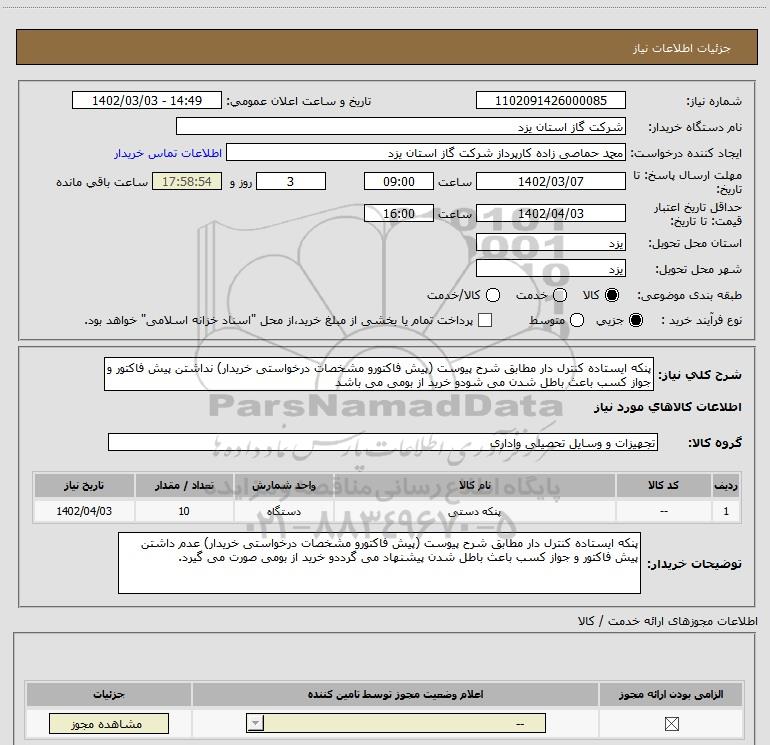Image resolution: width=770 pixels, height=745 pixels.
Task: Expand the license status dropdown arrow
Action: 255,723
